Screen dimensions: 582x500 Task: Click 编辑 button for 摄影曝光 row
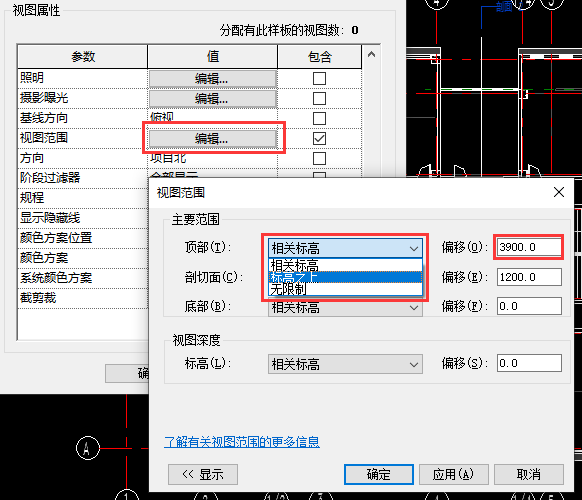(212, 99)
